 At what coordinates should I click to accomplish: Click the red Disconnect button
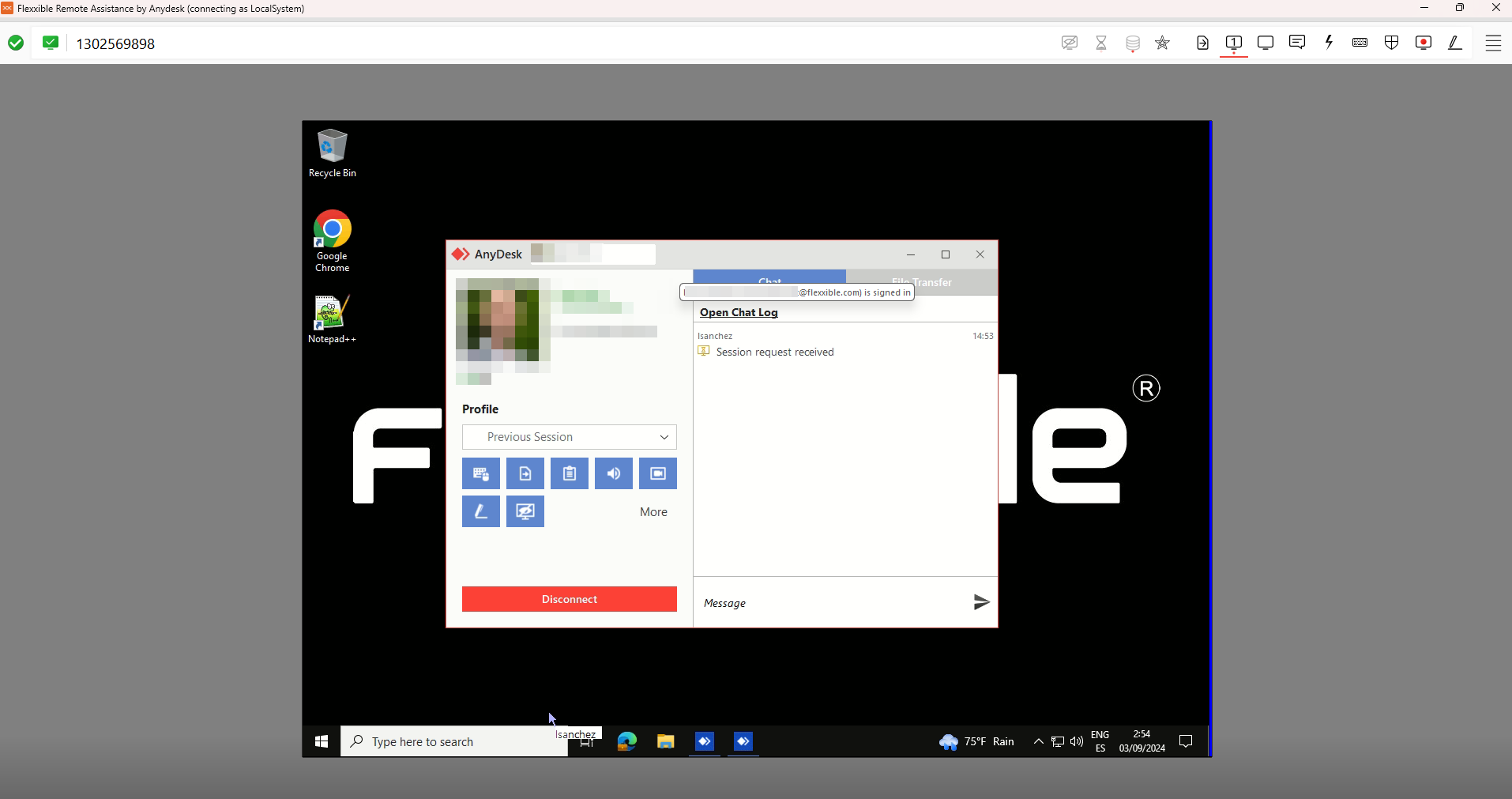(x=570, y=599)
